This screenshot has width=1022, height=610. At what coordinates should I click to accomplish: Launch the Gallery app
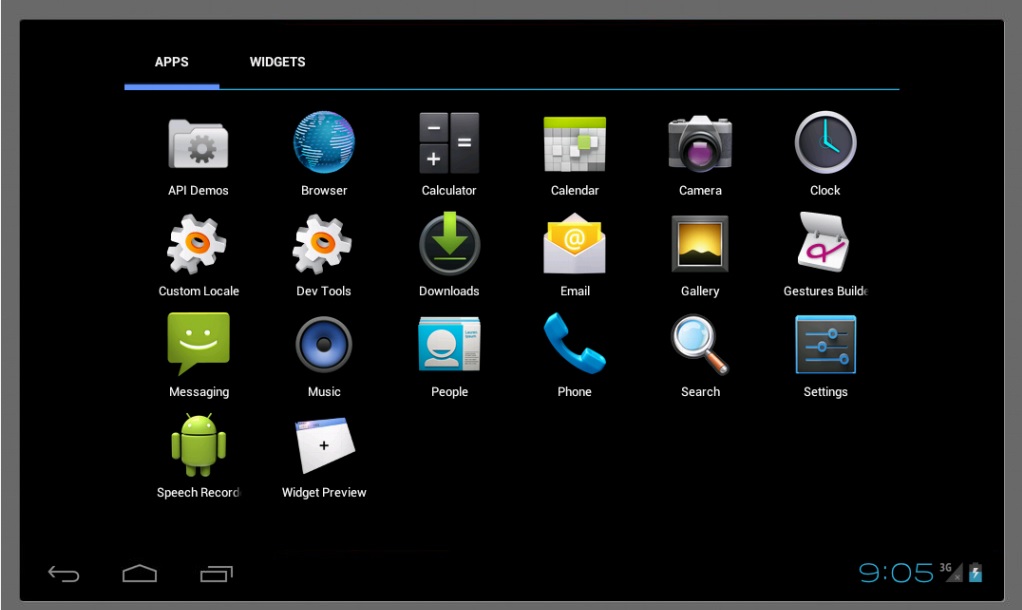pyautogui.click(x=700, y=244)
